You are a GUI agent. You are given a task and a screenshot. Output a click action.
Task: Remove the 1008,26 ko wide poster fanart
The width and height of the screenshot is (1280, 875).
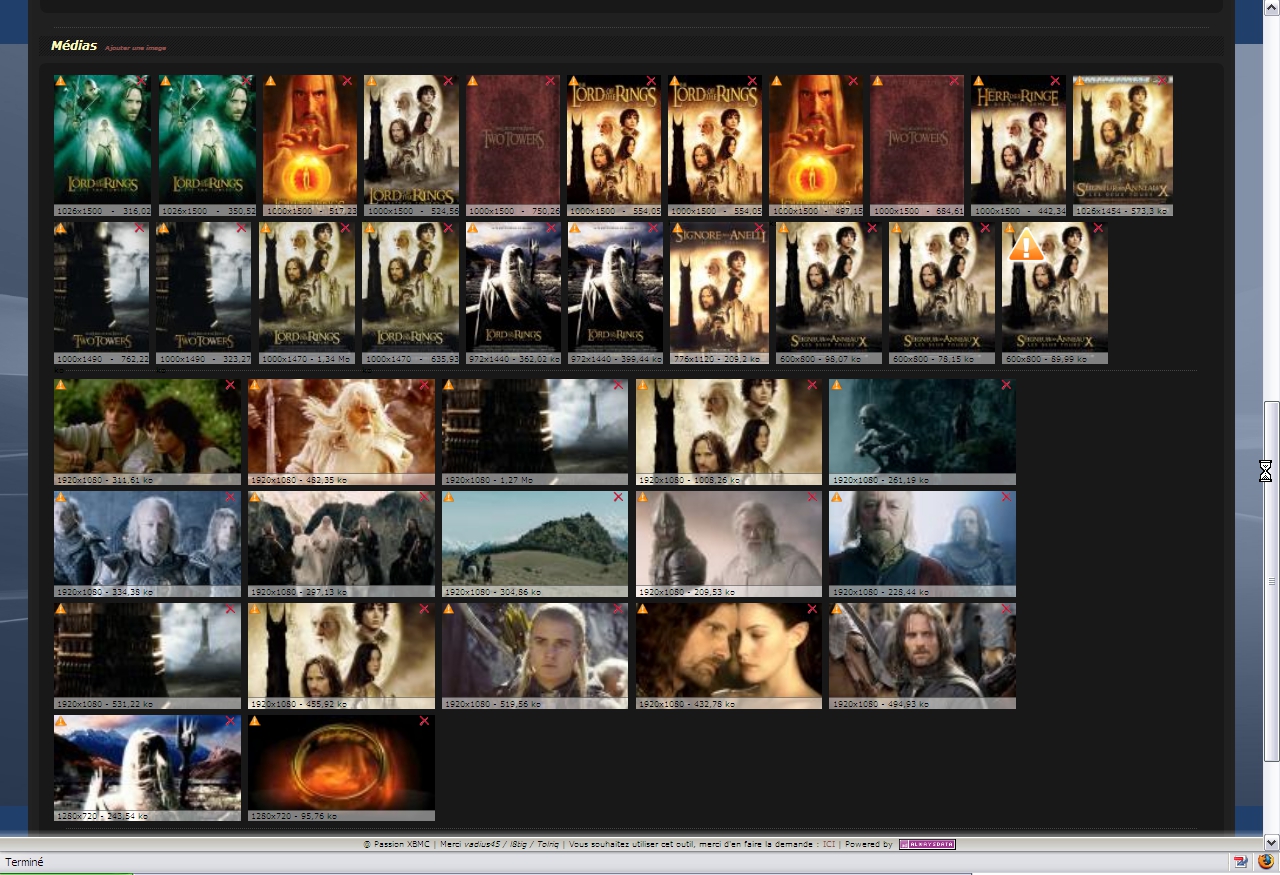(x=812, y=385)
